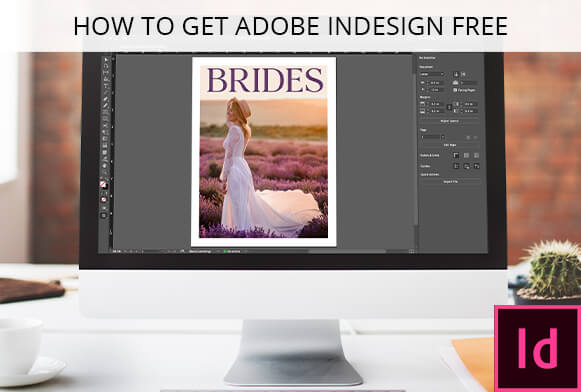Choose portrait orientation icon
This screenshot has width=581, height=392.
pyautogui.click(x=456, y=74)
